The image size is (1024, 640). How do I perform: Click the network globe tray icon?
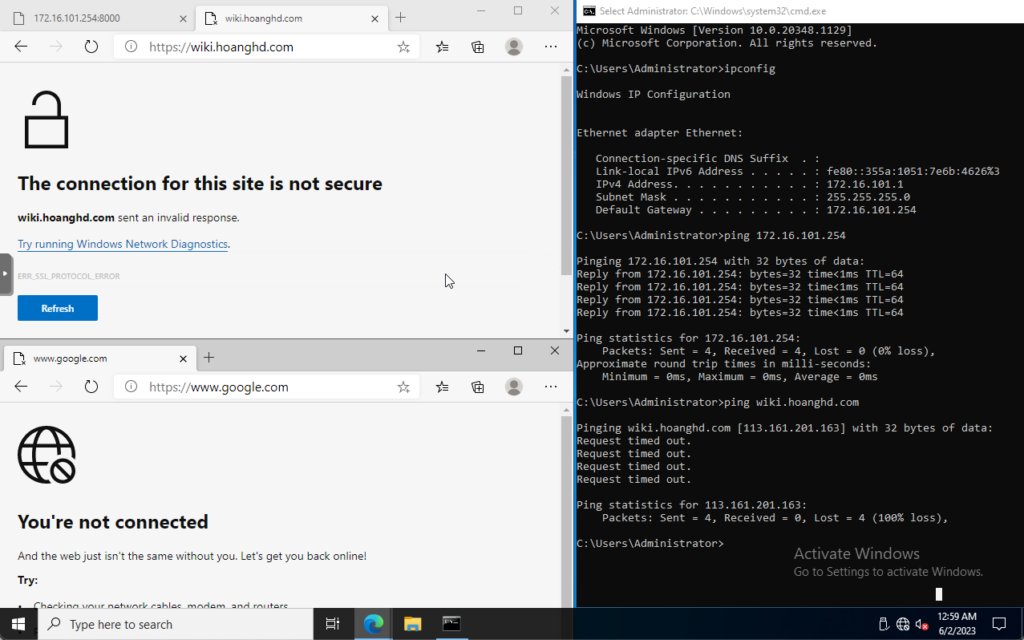coord(903,624)
